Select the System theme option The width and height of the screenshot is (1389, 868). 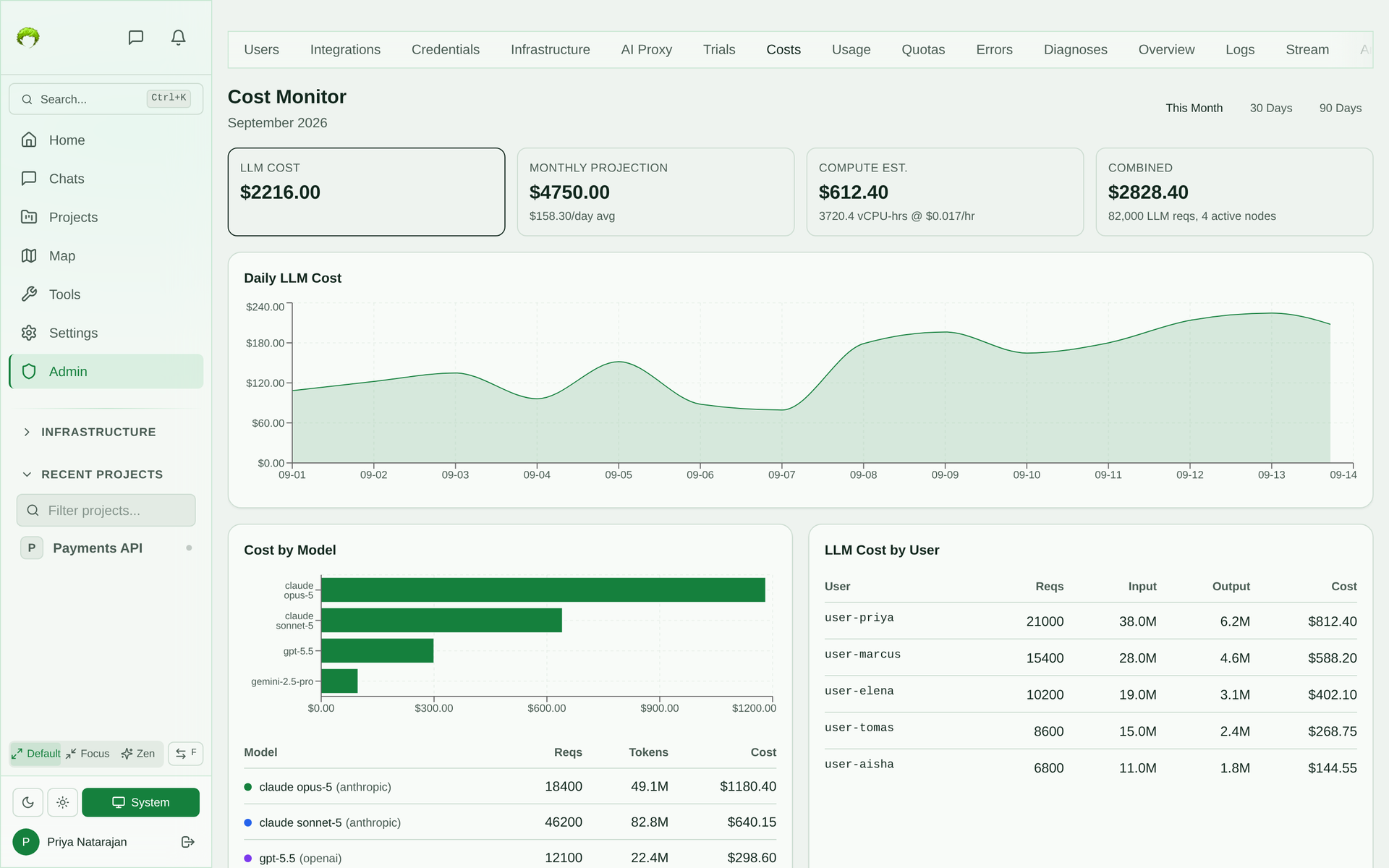(141, 802)
